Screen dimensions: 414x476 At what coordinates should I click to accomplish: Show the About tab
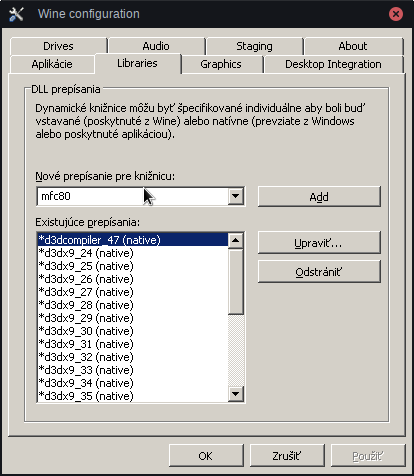353,46
